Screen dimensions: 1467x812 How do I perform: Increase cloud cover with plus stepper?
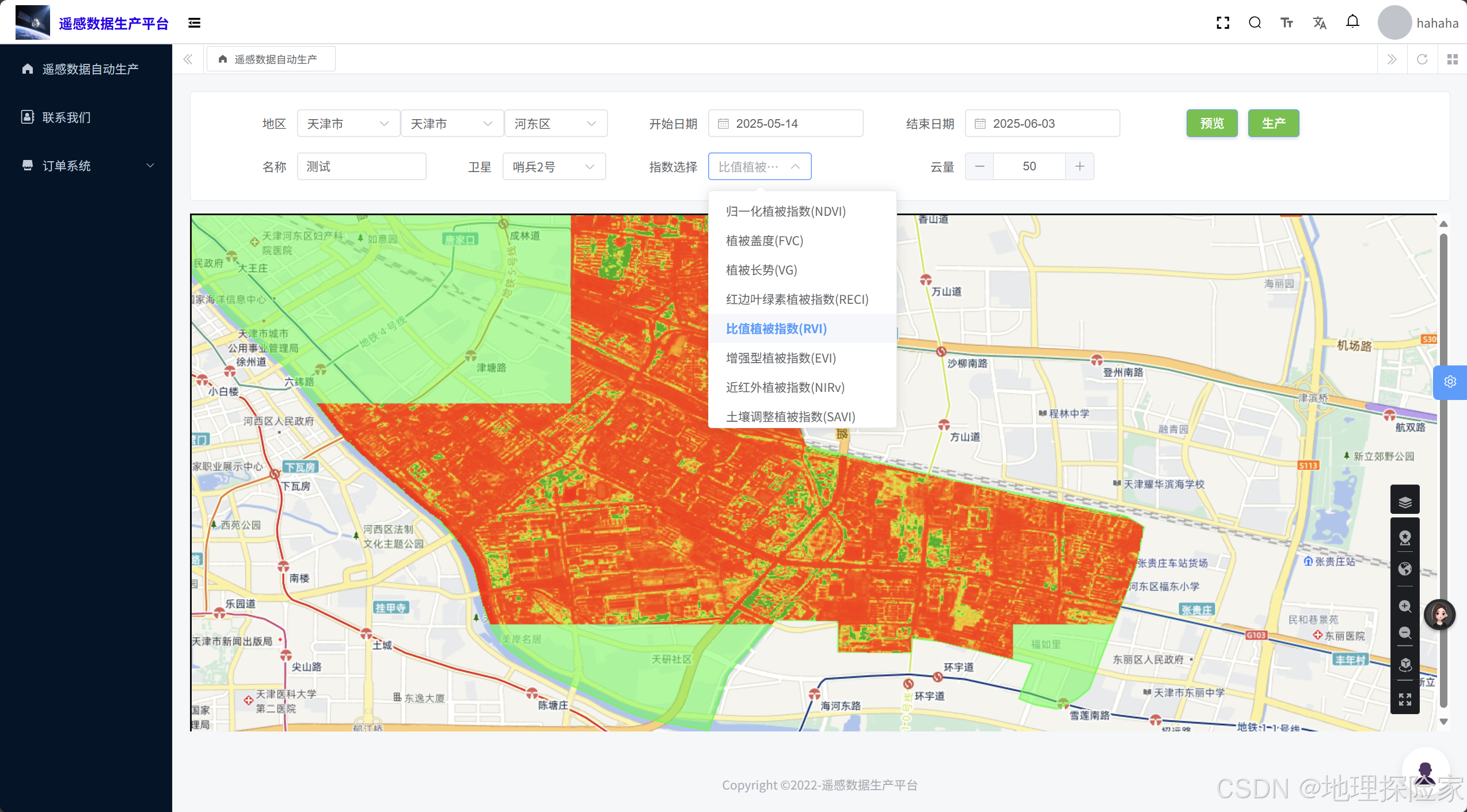(x=1080, y=166)
